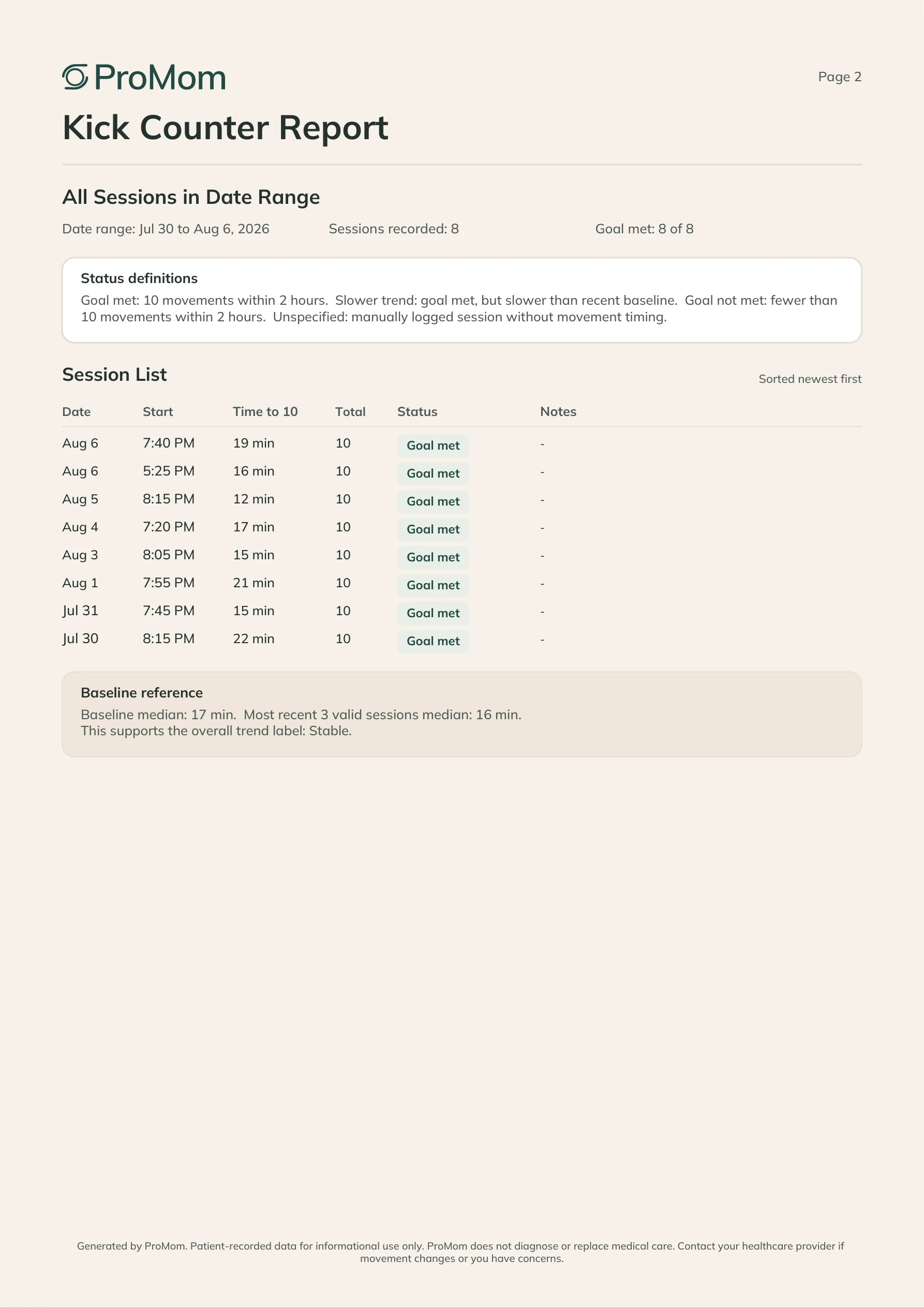
Task: Click the Total column header
Action: 350,411
